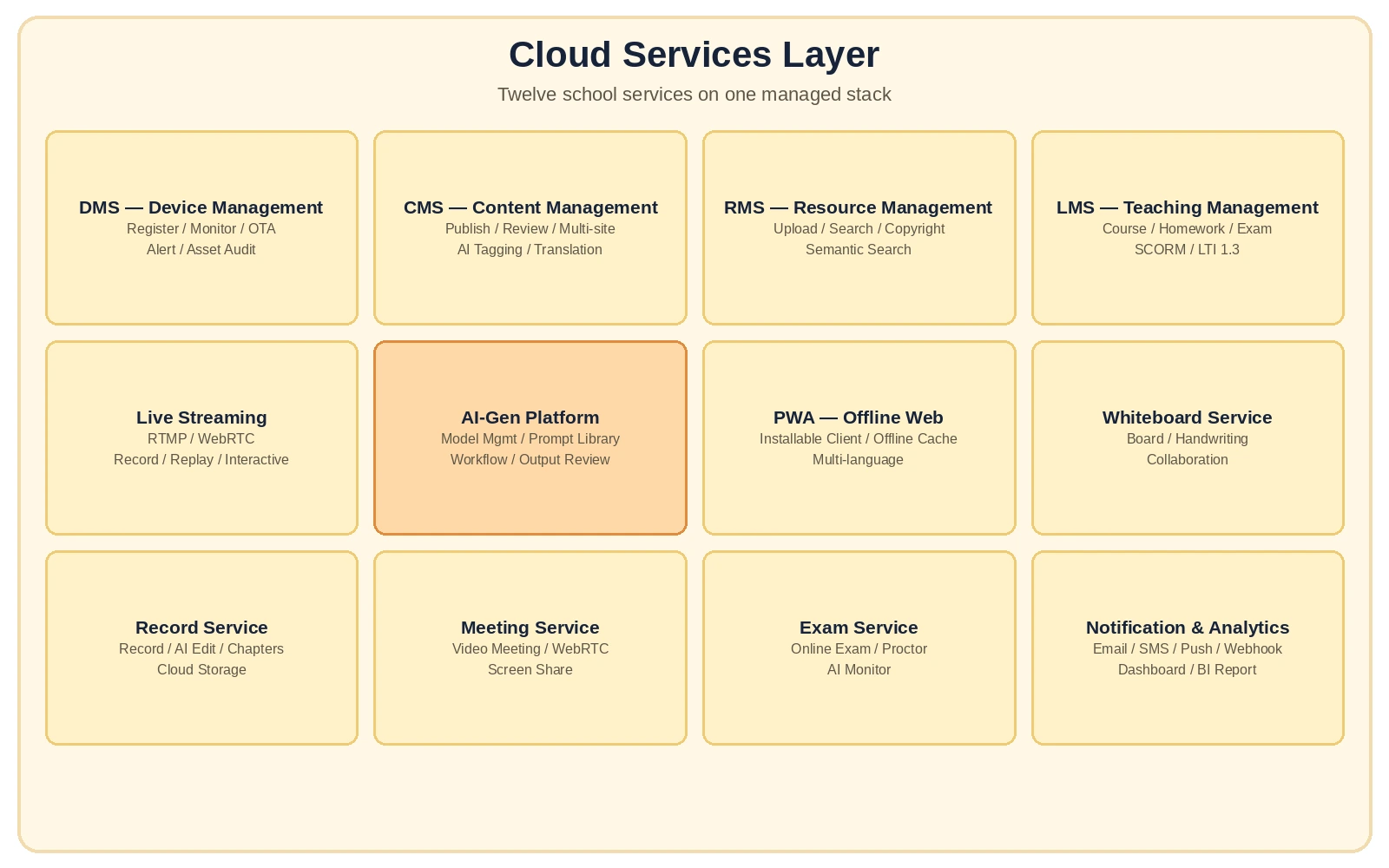
Task: Select the PWA — Offline Web heading
Action: pyautogui.click(x=859, y=418)
